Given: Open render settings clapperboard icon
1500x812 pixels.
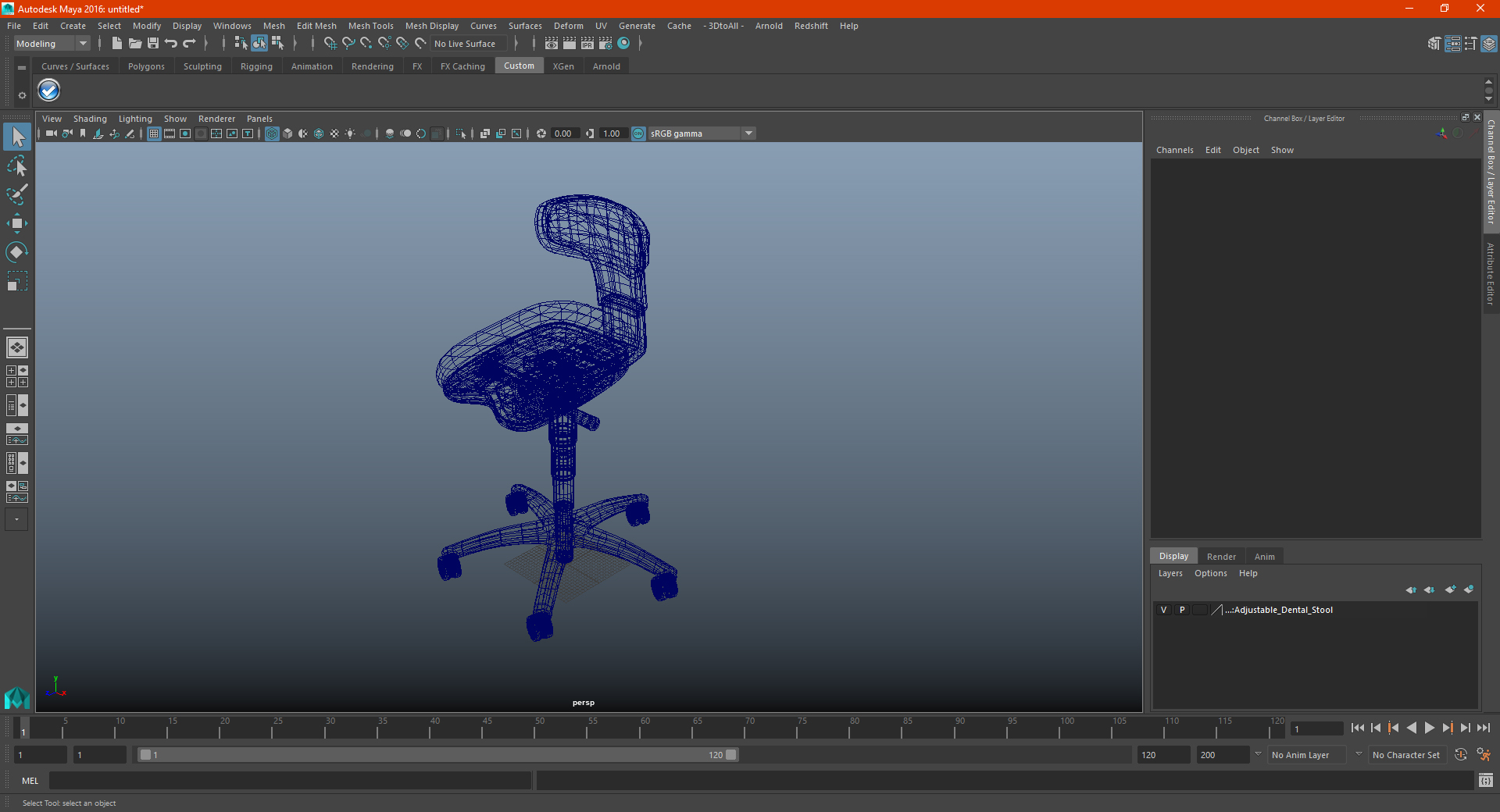Looking at the screenshot, I should pos(605,44).
